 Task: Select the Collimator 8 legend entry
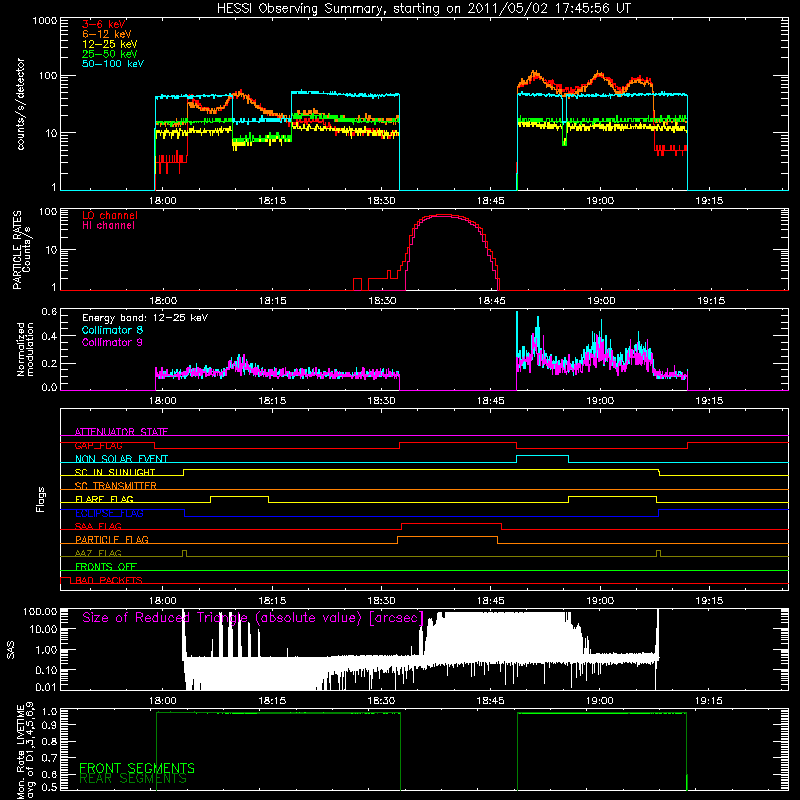(x=112, y=330)
